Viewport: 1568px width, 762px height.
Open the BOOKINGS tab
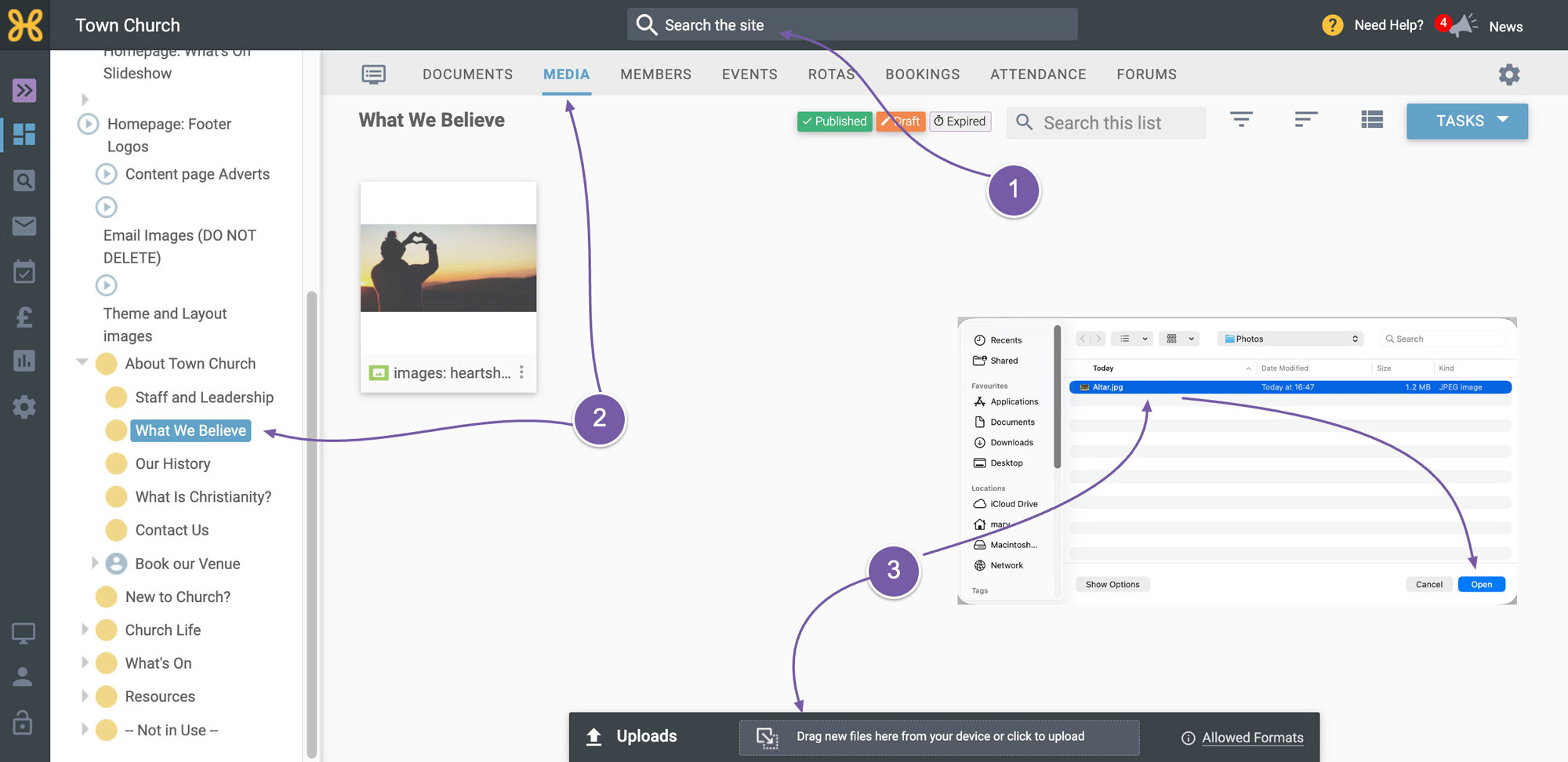pos(922,74)
